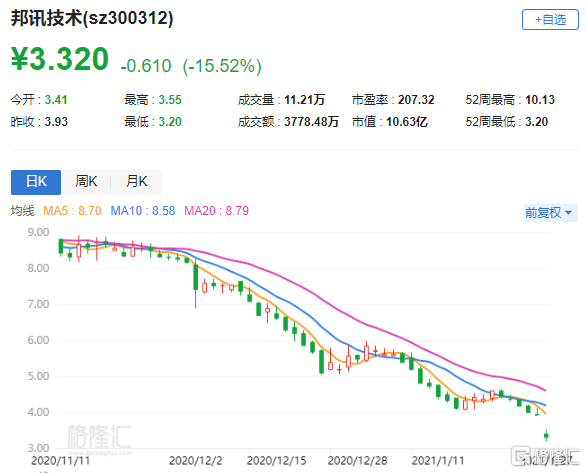Click the 2021/1/11 date axis label
This screenshot has width=586, height=473.
tap(438, 460)
